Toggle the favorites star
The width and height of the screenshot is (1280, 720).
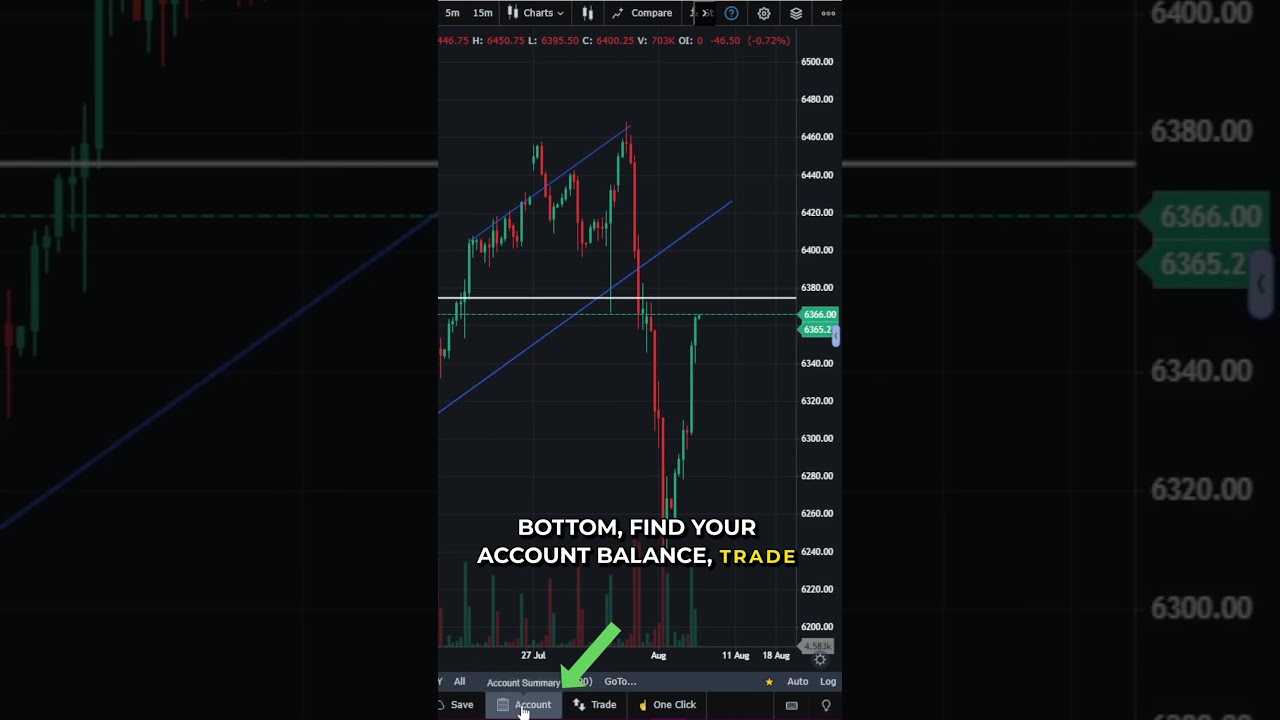[769, 682]
